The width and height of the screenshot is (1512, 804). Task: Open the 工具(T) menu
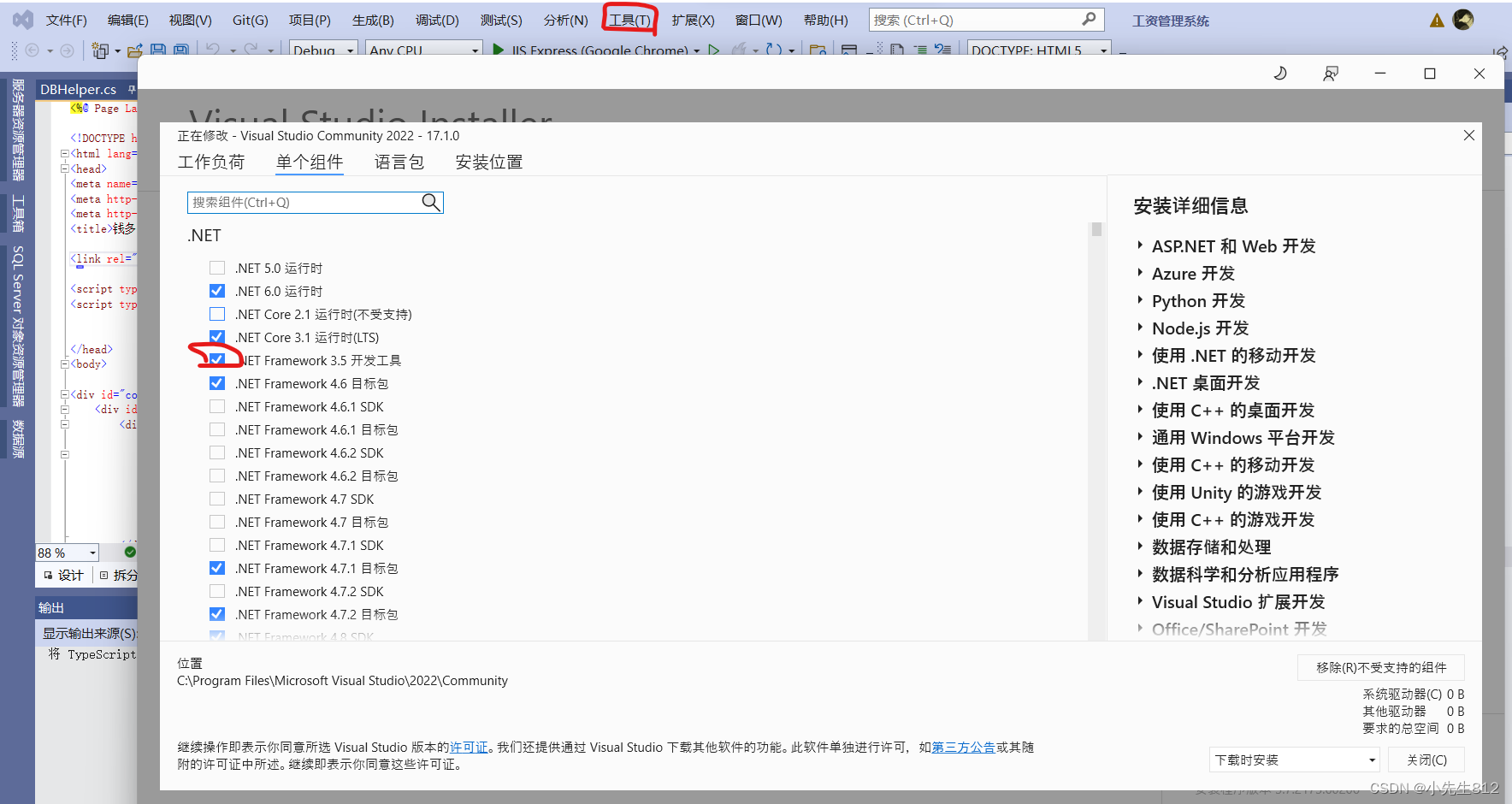pos(629,20)
